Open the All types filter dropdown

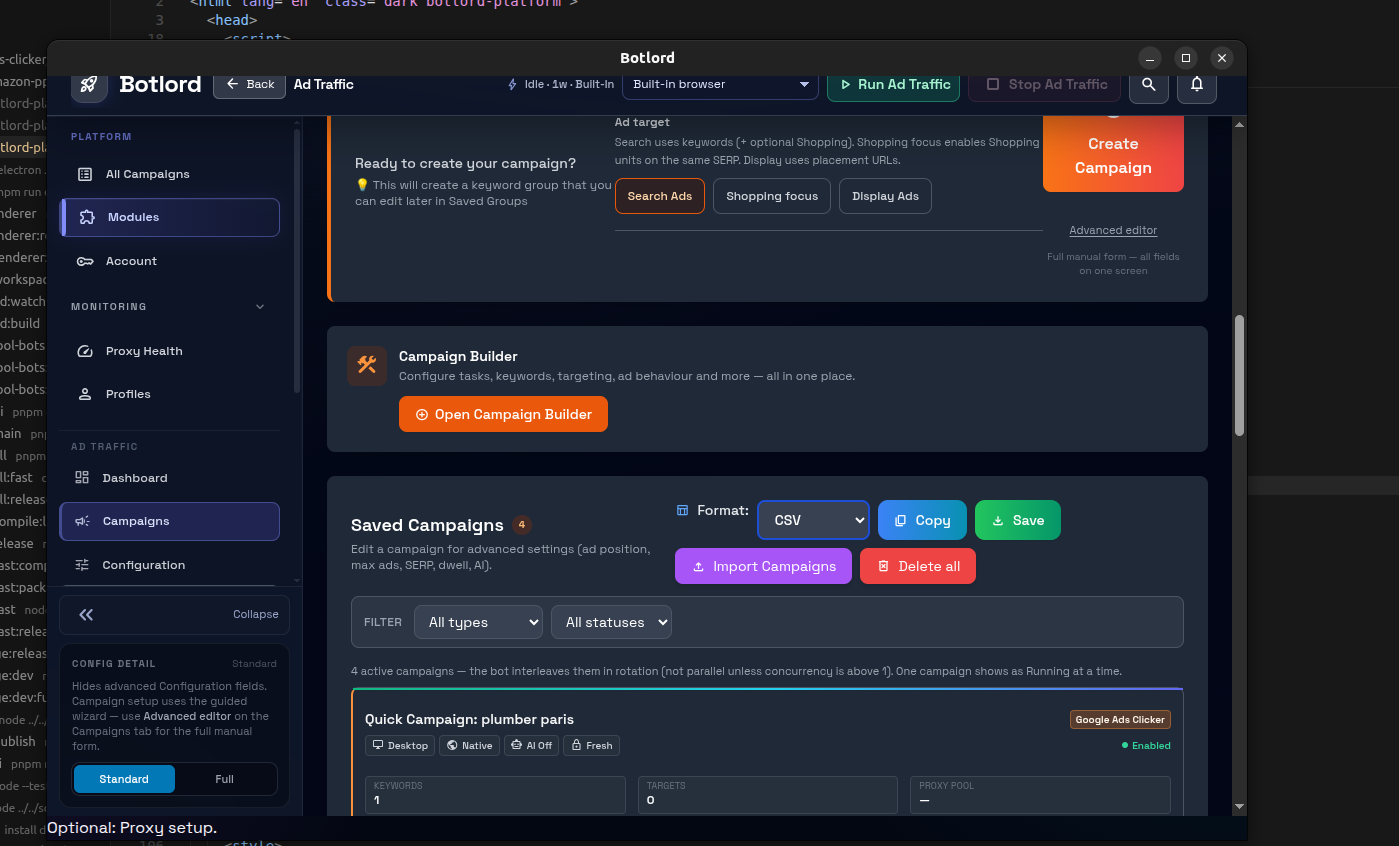coord(478,622)
